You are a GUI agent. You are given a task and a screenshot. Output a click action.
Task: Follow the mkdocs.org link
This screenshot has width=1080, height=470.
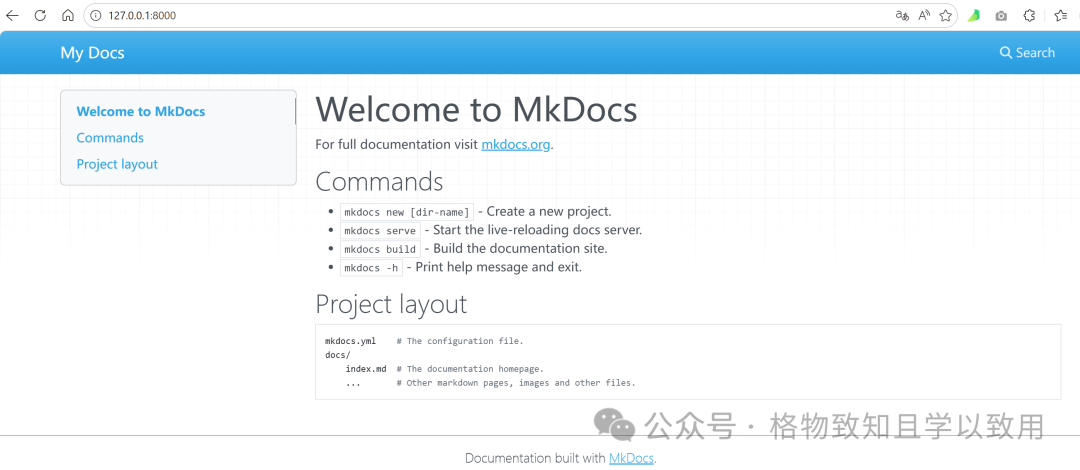516,145
